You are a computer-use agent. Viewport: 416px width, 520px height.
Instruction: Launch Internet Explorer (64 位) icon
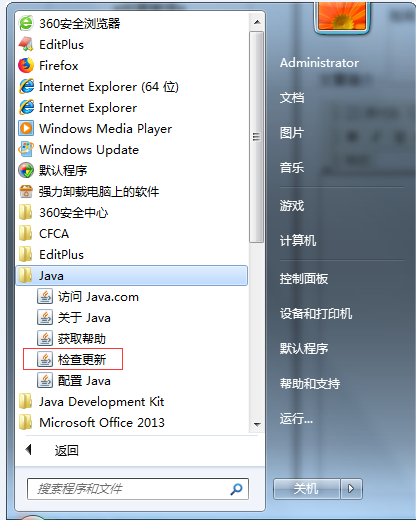point(26,86)
